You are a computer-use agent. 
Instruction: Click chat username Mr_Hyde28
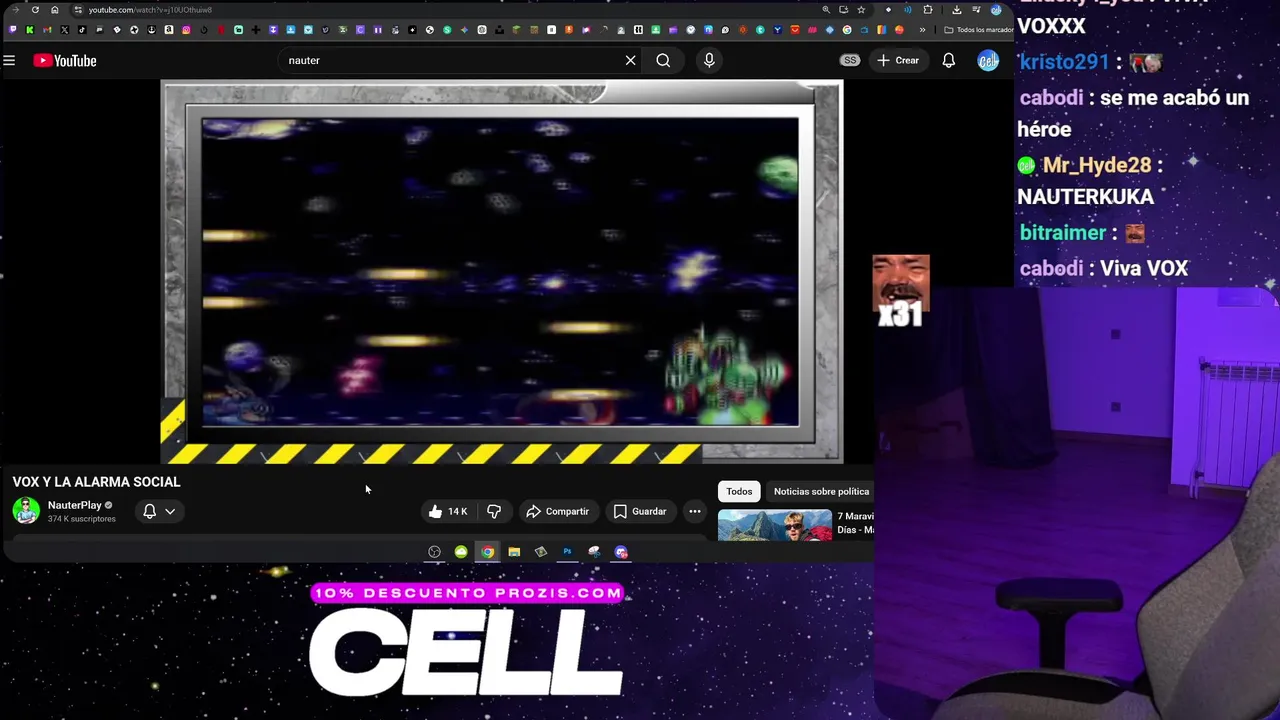(x=1097, y=165)
